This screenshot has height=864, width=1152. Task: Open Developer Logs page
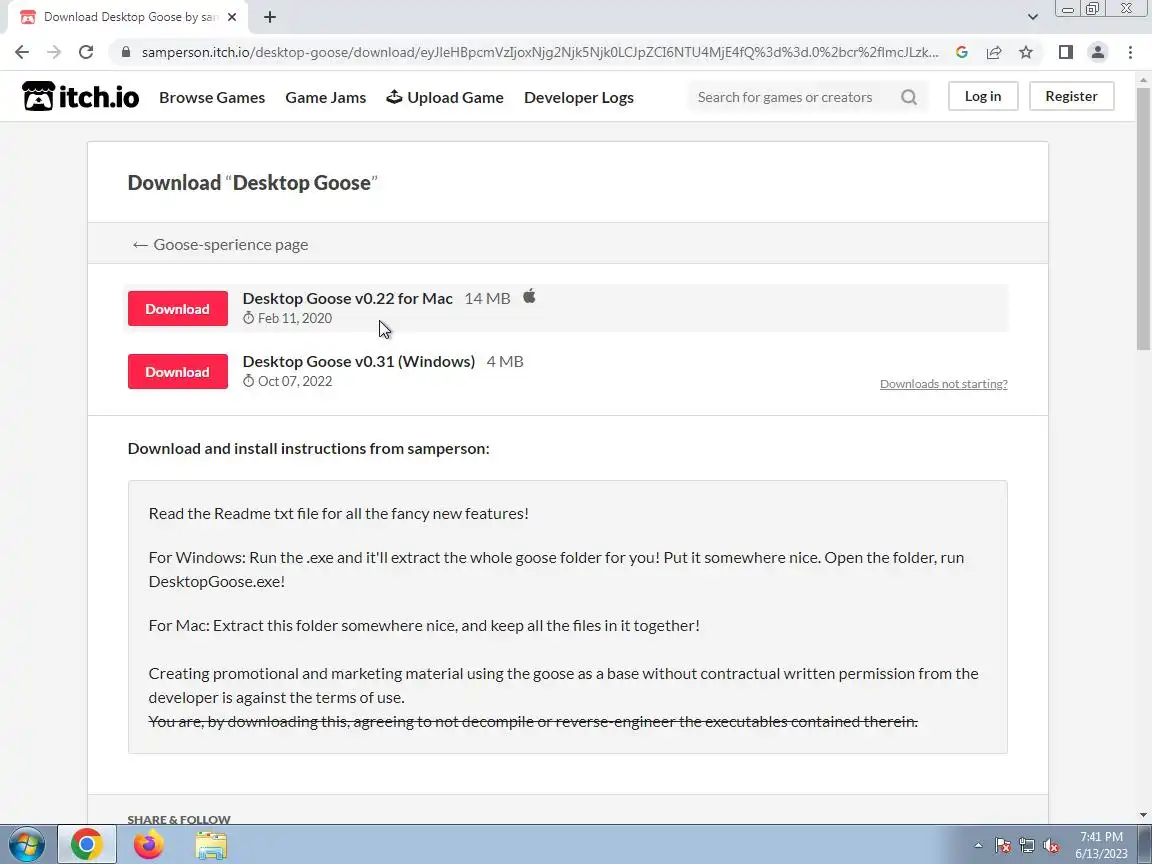579,97
